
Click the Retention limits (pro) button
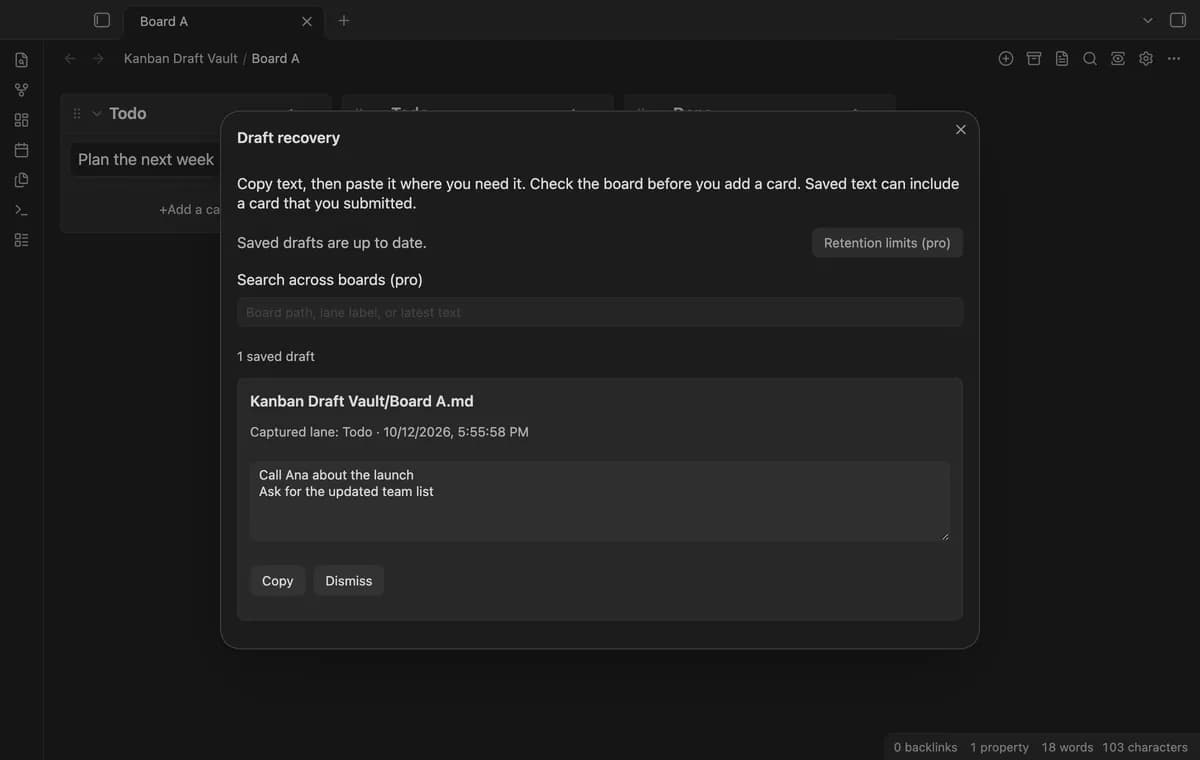(x=887, y=243)
